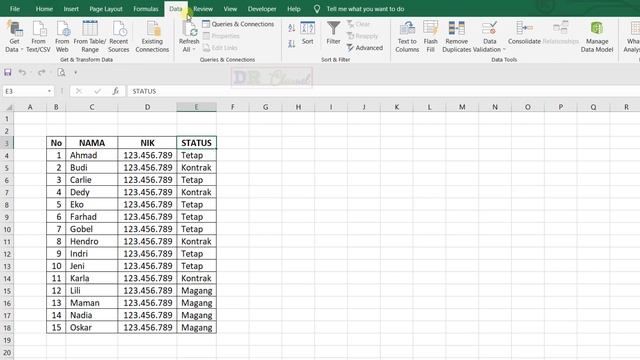
Task: Click the Insert Function fx icon
Action: pos(116,91)
